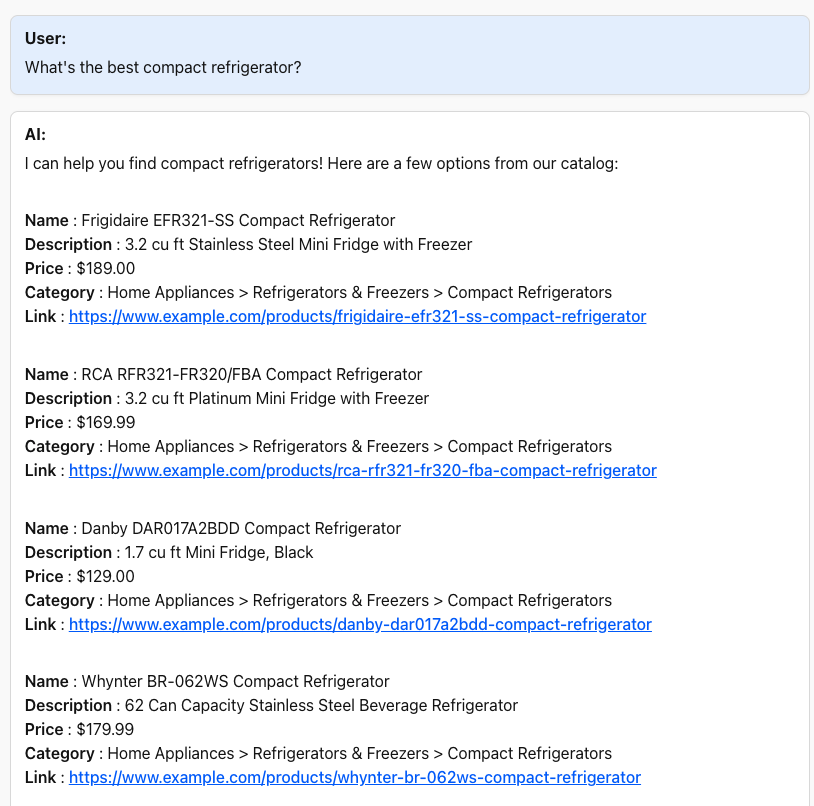Click the AI: label
This screenshot has width=814, height=806.
(x=33, y=134)
